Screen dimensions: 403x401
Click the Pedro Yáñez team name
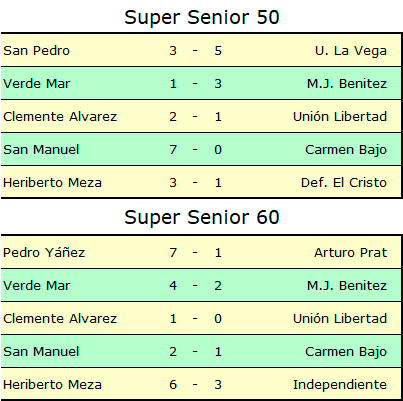(44, 252)
